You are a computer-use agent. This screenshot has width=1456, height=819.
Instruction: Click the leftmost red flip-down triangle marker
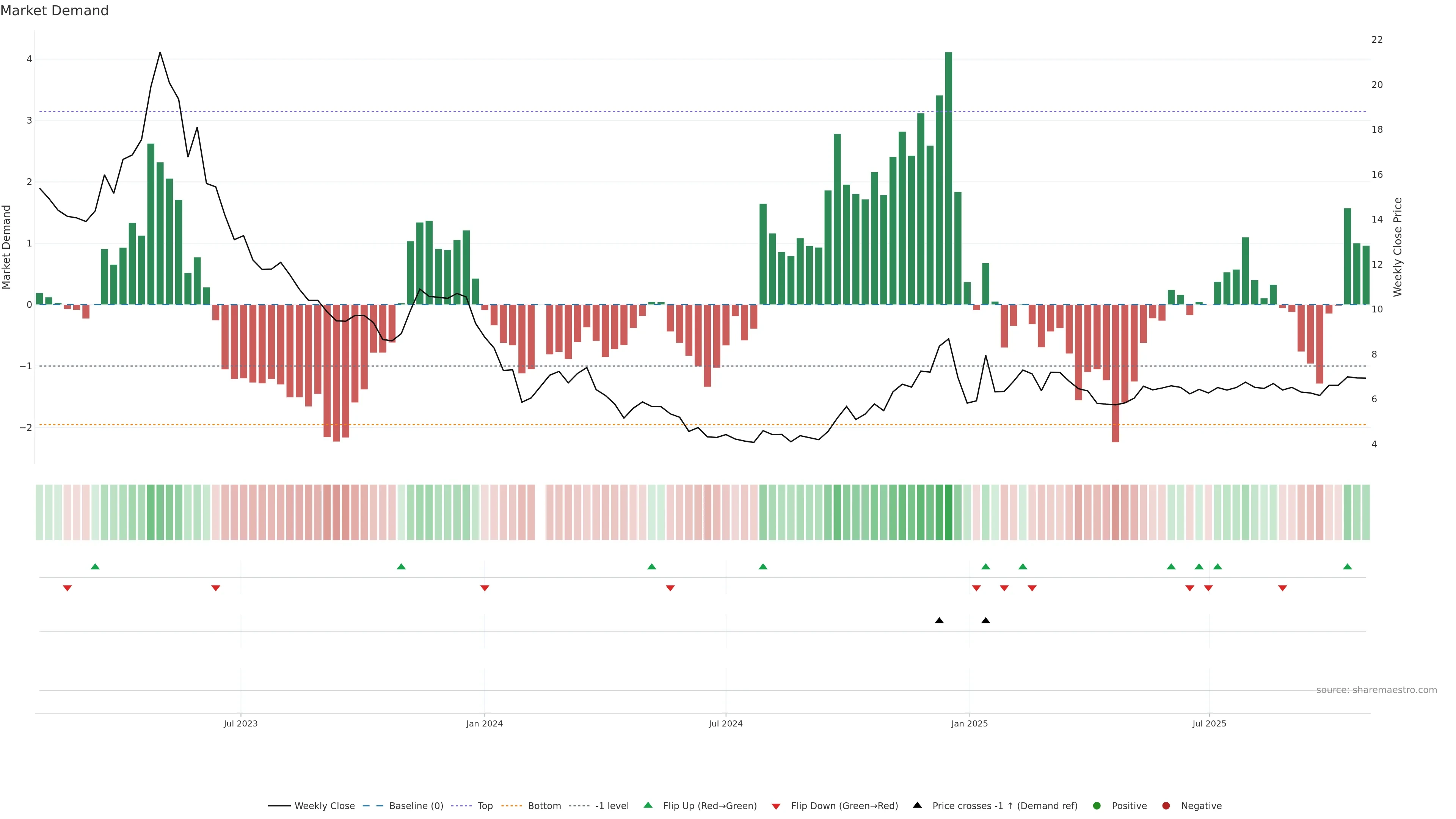(x=67, y=588)
